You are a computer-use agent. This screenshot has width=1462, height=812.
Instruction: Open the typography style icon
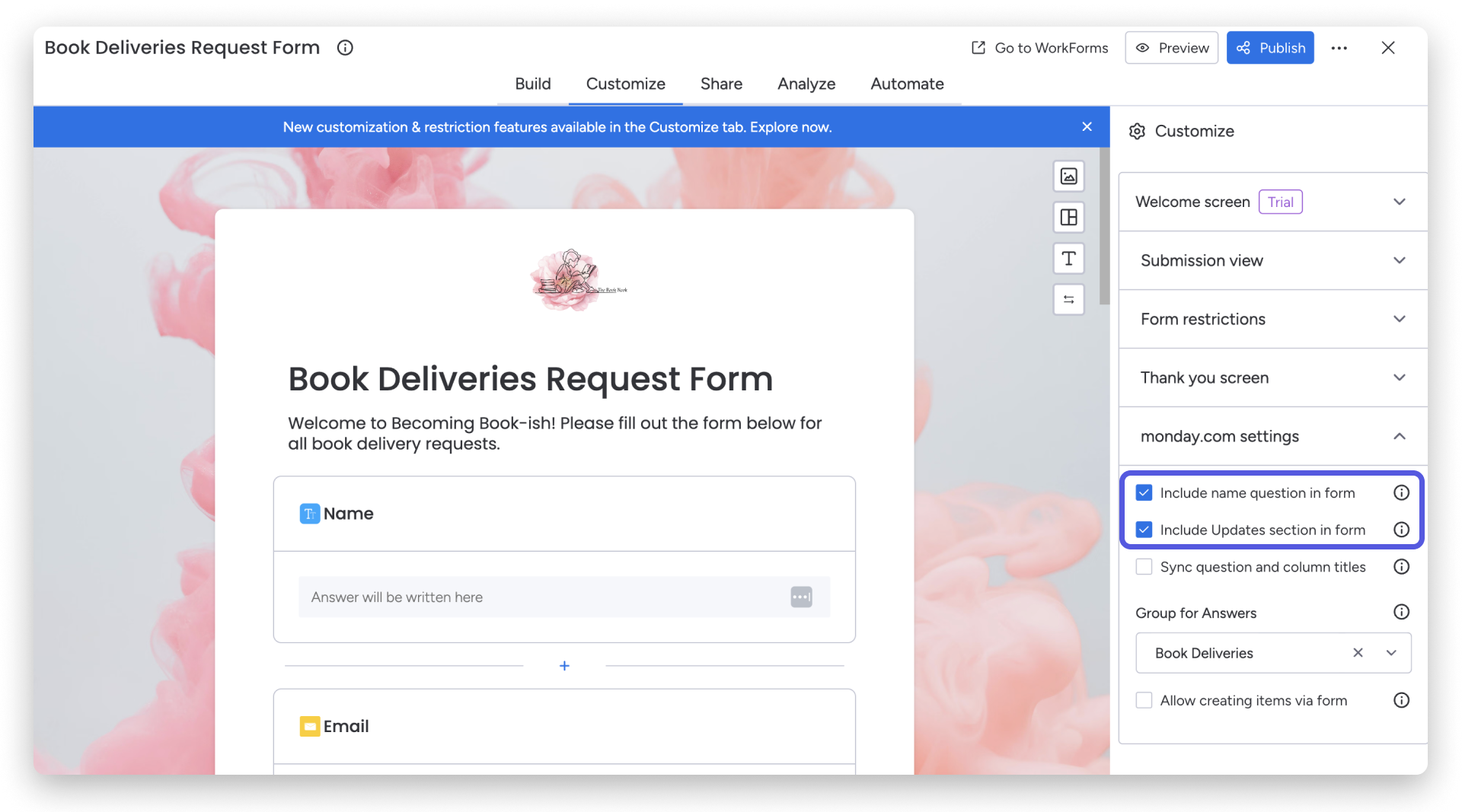[x=1068, y=258]
